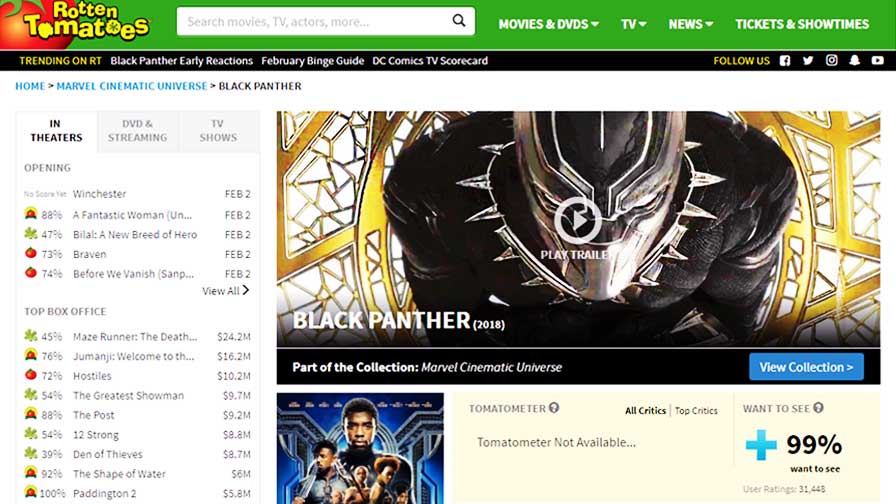Click the User Ratings: 31,448 text
The width and height of the screenshot is (896, 504).
[x=784, y=489]
